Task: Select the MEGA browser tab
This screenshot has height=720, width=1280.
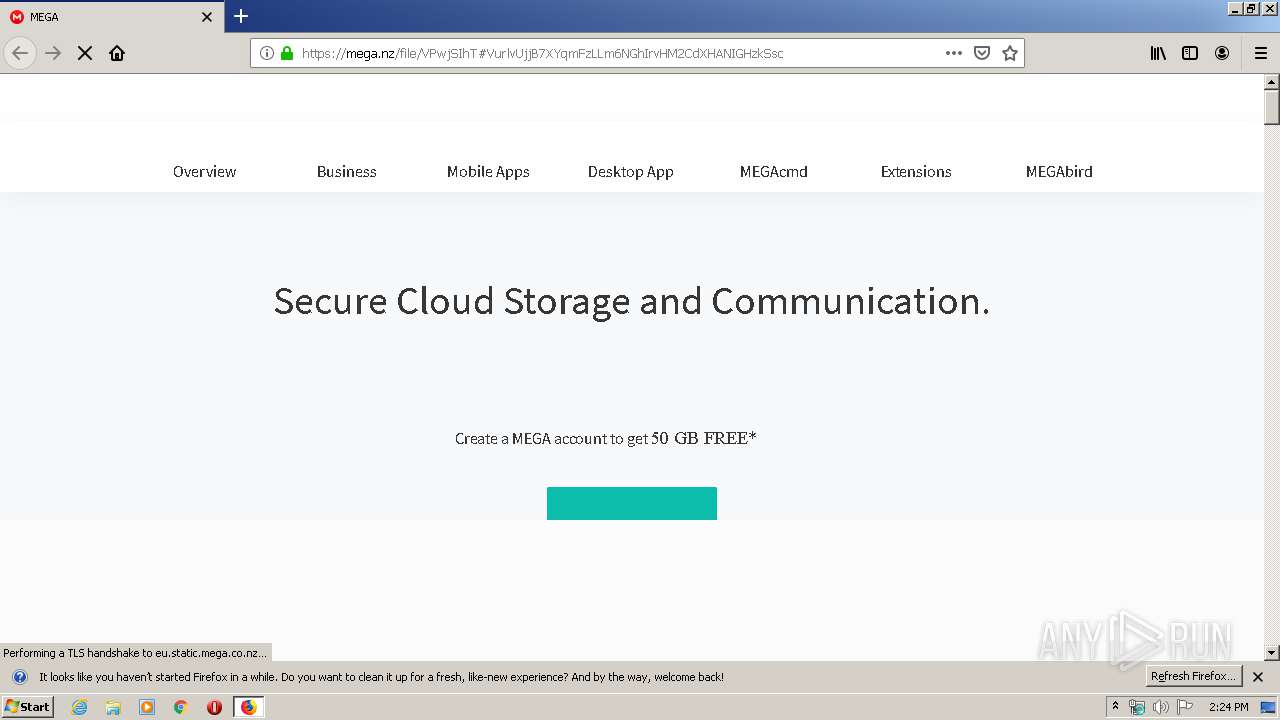Action: (x=112, y=17)
